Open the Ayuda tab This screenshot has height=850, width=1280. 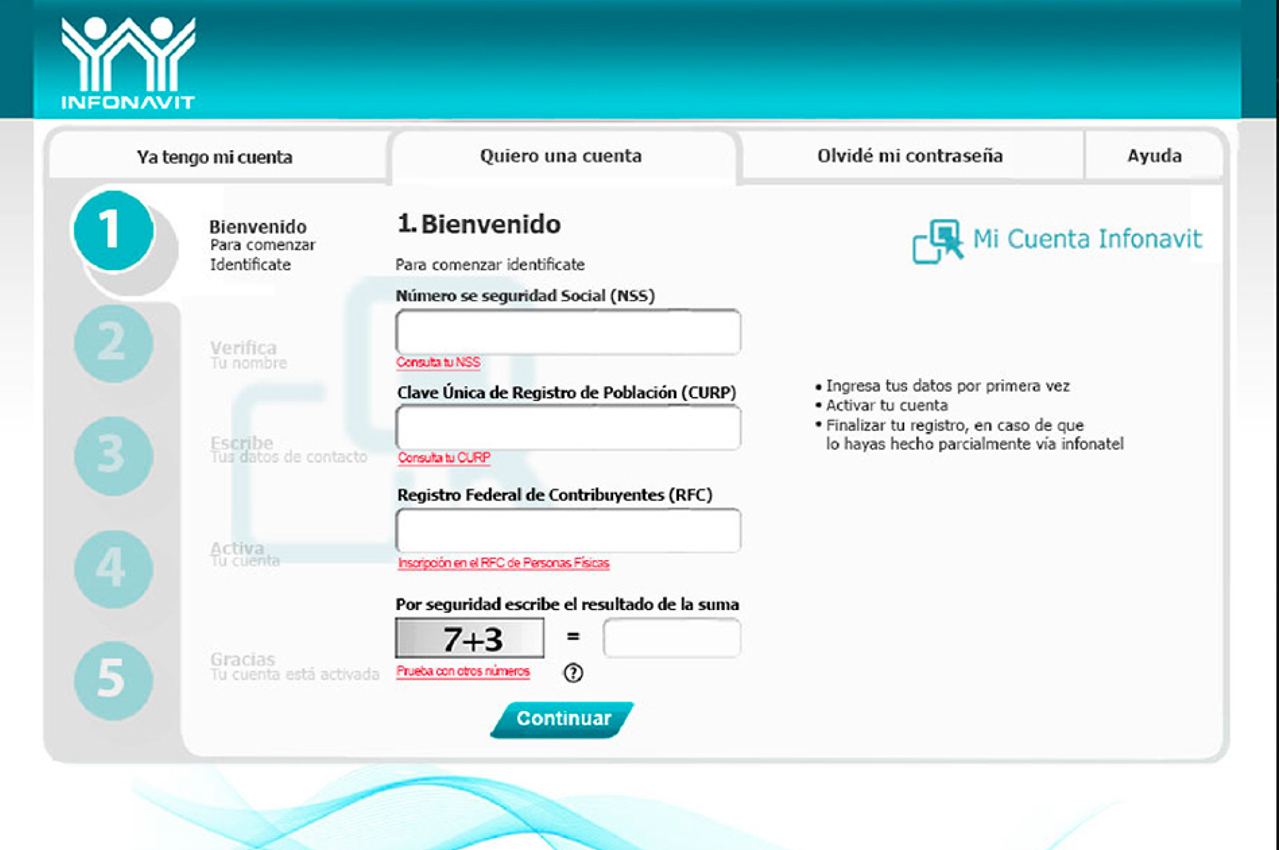1154,156
